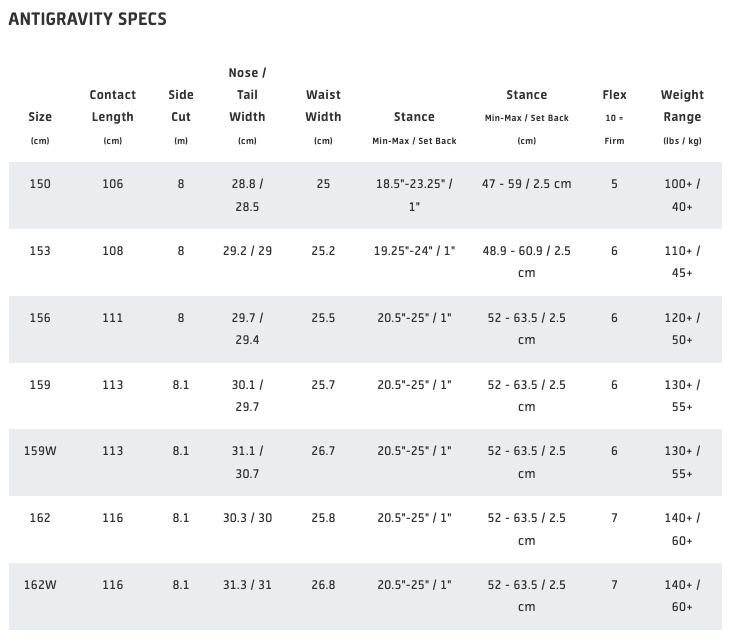Select the 150 size row cell
This screenshot has width=733, height=638.
coord(40,185)
